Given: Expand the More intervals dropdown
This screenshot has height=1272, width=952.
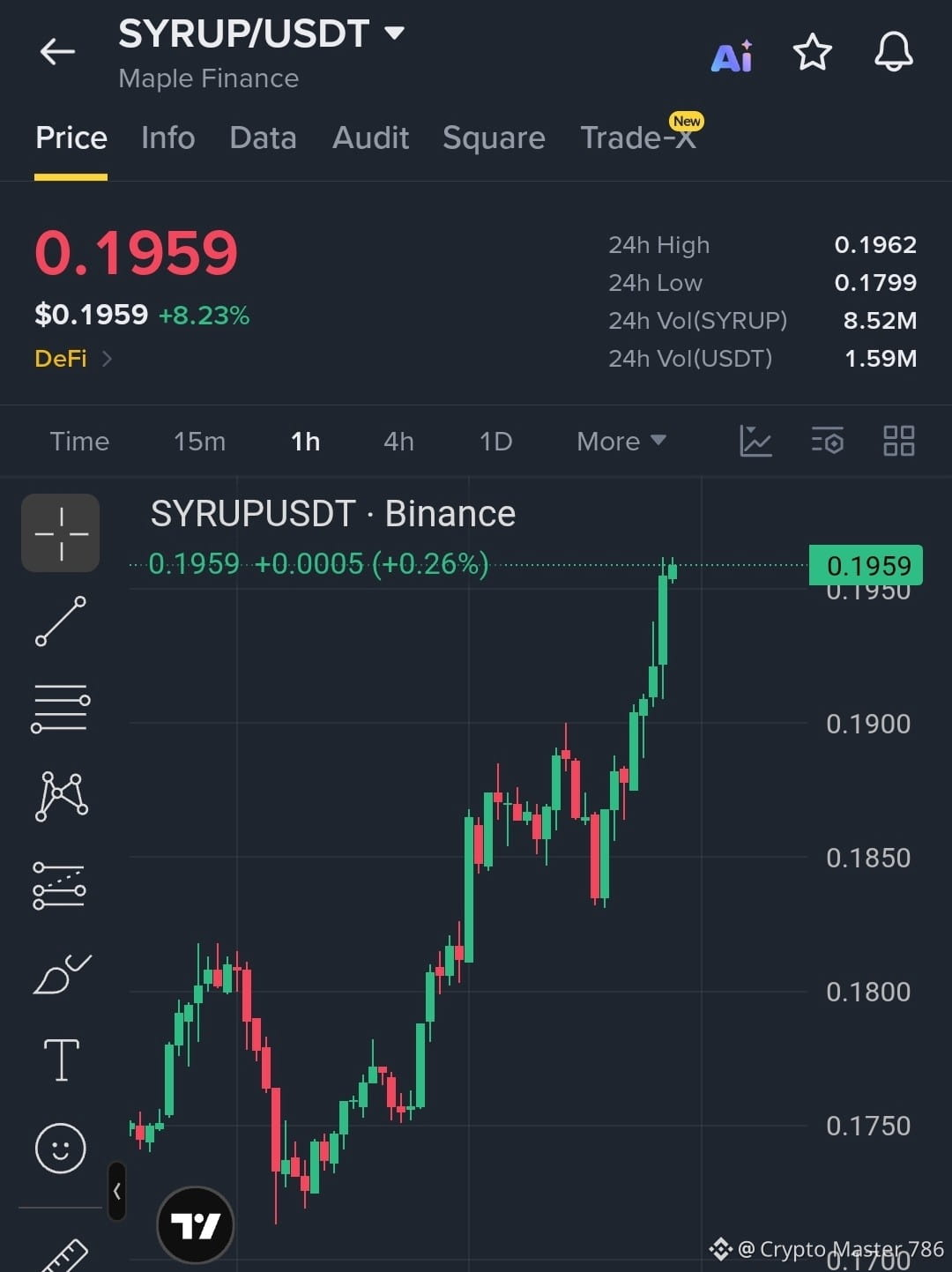Looking at the screenshot, I should (621, 442).
